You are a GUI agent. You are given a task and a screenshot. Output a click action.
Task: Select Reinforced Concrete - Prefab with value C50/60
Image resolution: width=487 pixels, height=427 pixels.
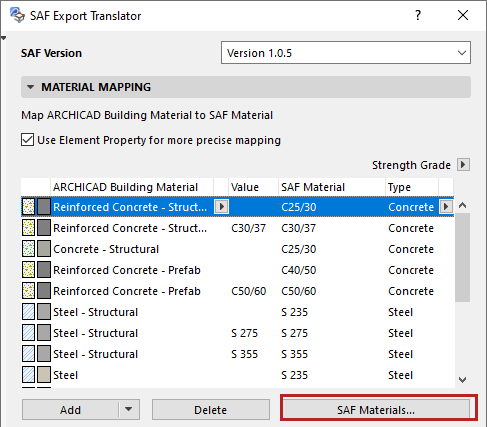pyautogui.click(x=127, y=291)
